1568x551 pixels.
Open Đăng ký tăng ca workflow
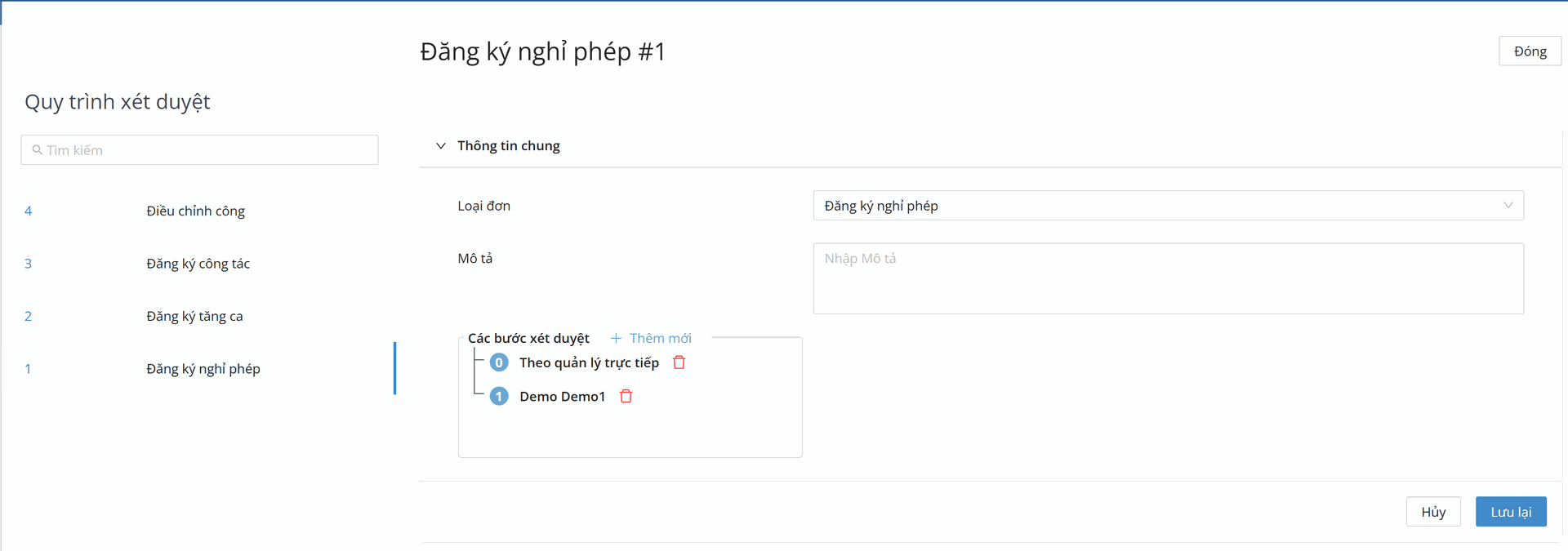(x=194, y=317)
